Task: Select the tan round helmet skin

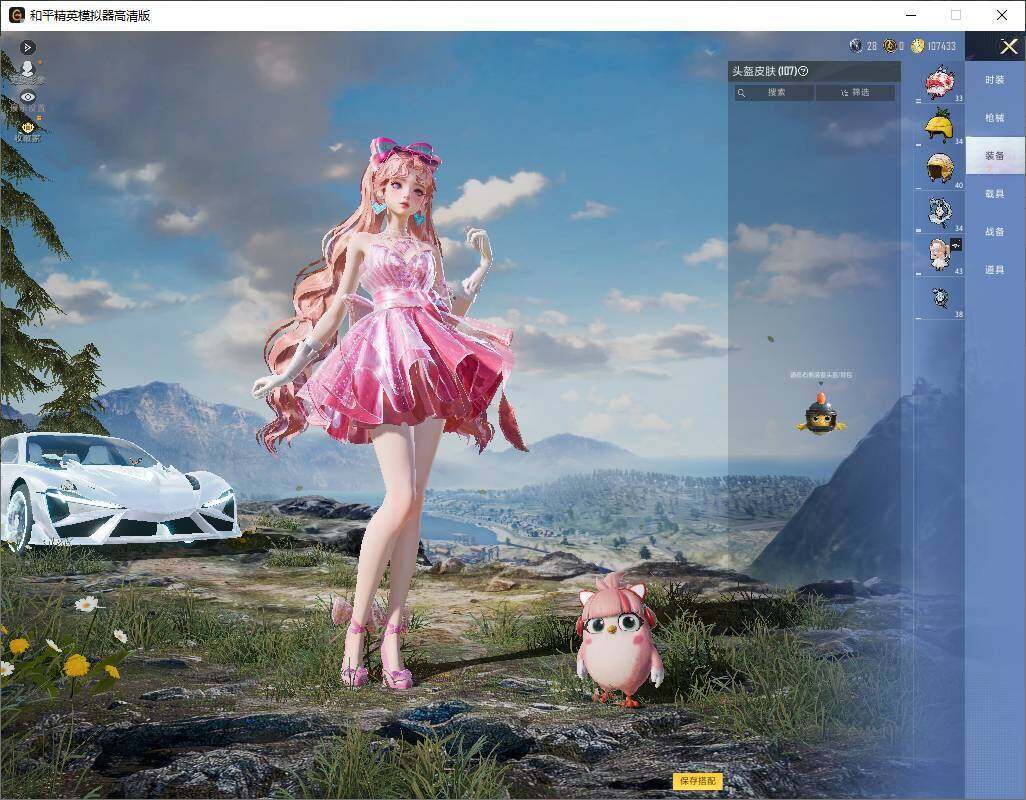Action: (940, 168)
